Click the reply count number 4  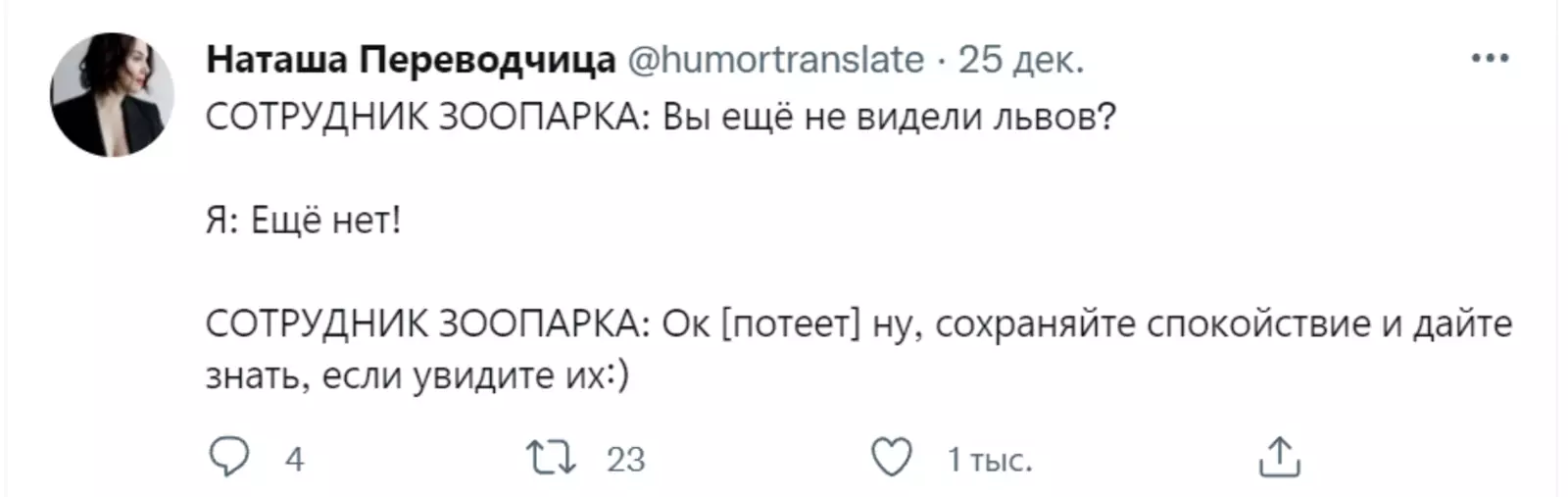[x=294, y=459]
